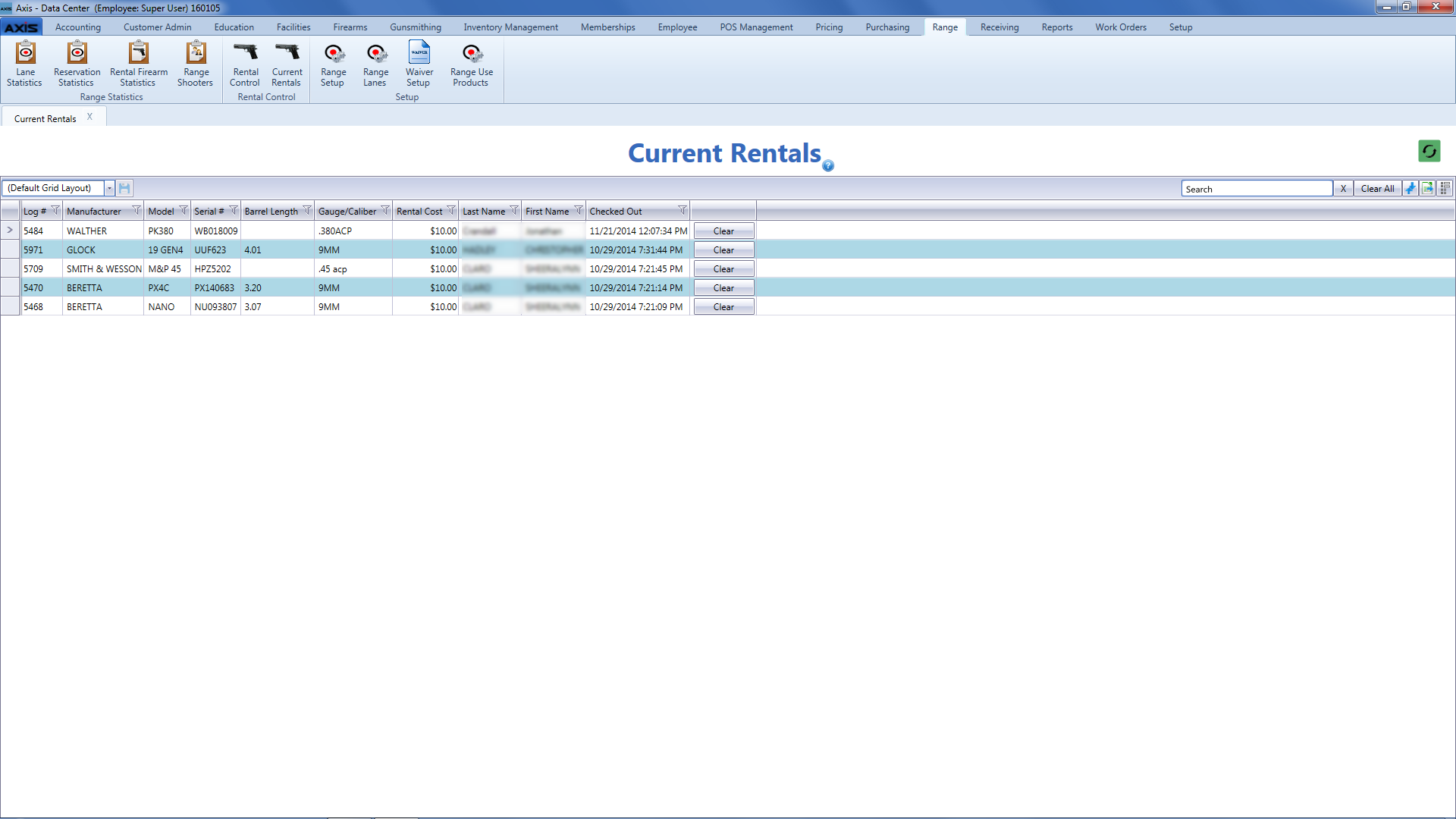Screen dimensions: 1456x819
Task: Open the Lane Statistics tool
Action: [x=25, y=64]
